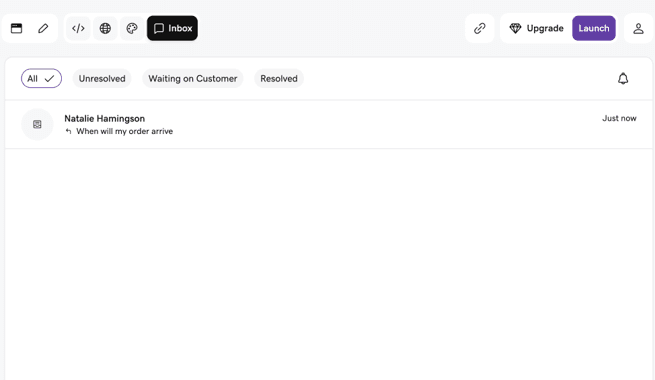This screenshot has height=380, width=655.
Task: Open the globe domain icon
Action: pos(105,28)
